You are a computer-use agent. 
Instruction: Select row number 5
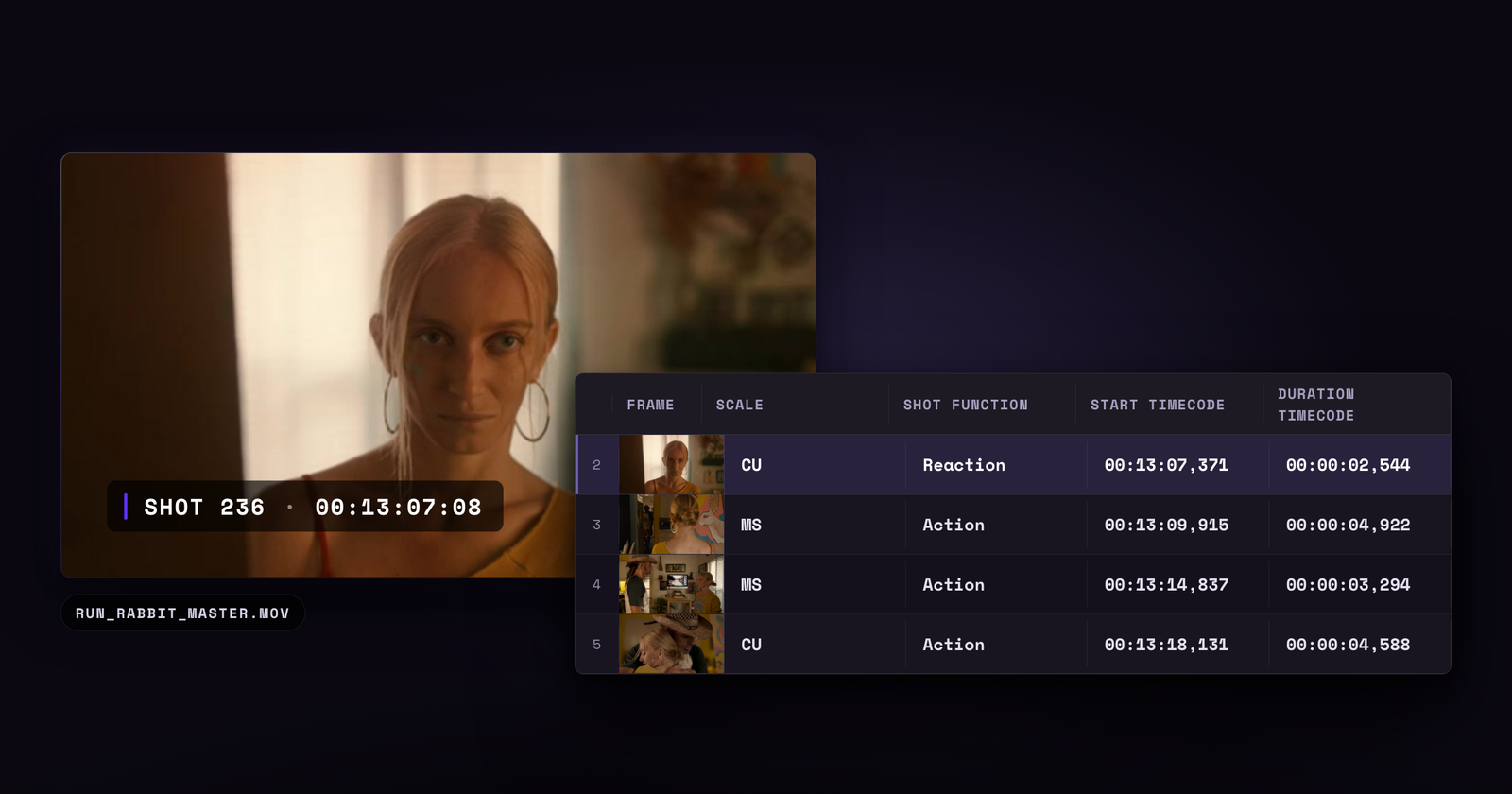[x=596, y=645]
